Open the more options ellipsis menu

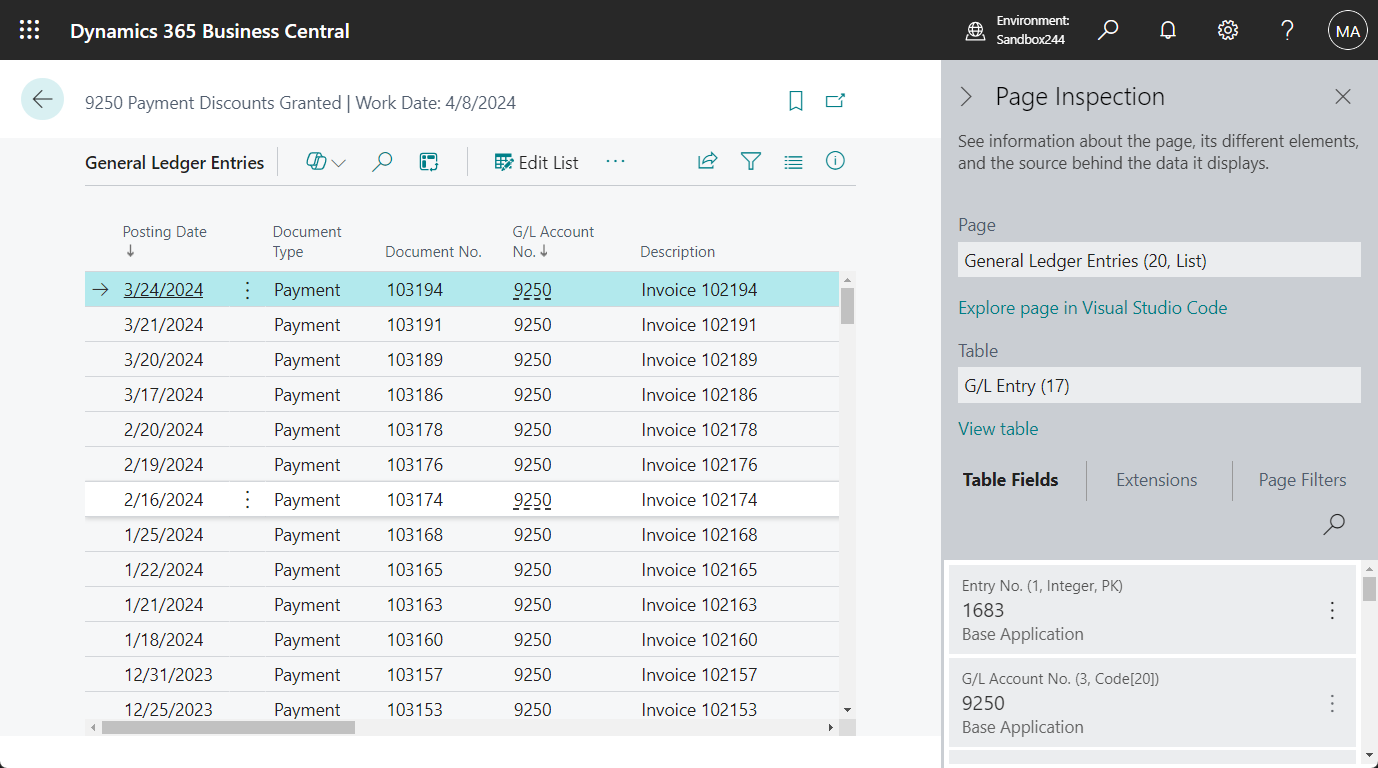(x=615, y=161)
